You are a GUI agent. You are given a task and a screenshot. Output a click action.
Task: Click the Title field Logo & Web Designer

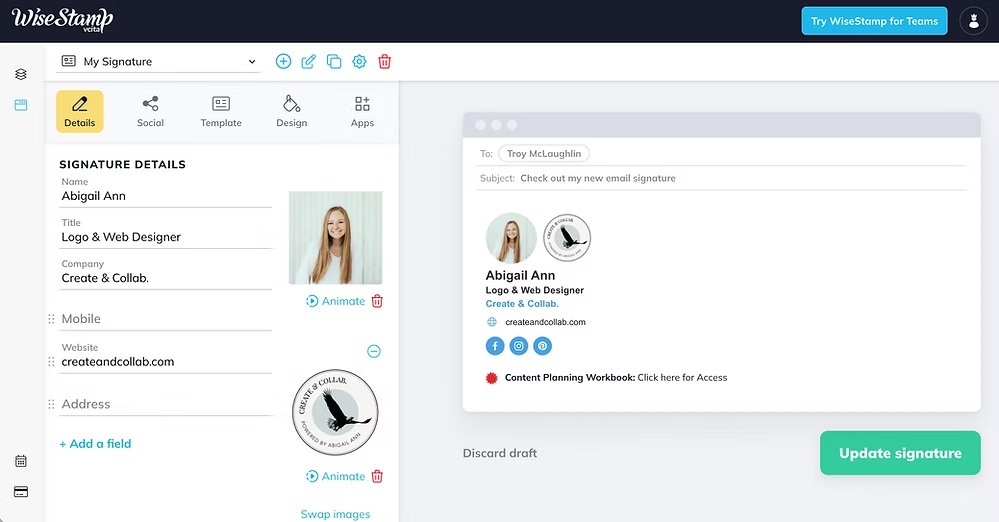coord(166,233)
